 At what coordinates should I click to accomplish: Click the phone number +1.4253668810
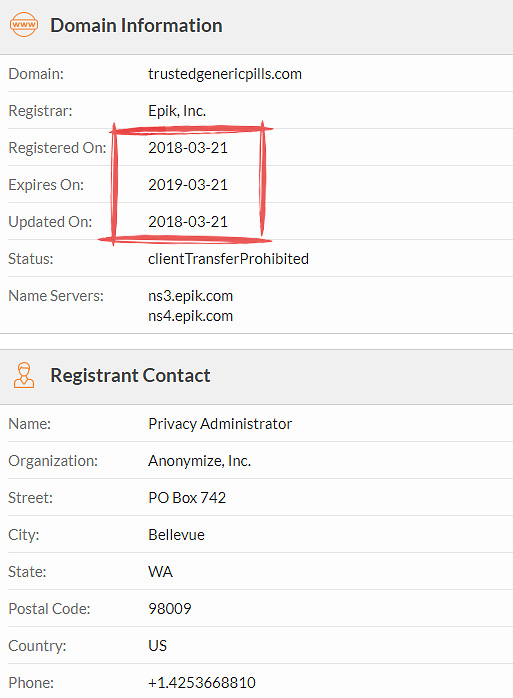point(202,682)
